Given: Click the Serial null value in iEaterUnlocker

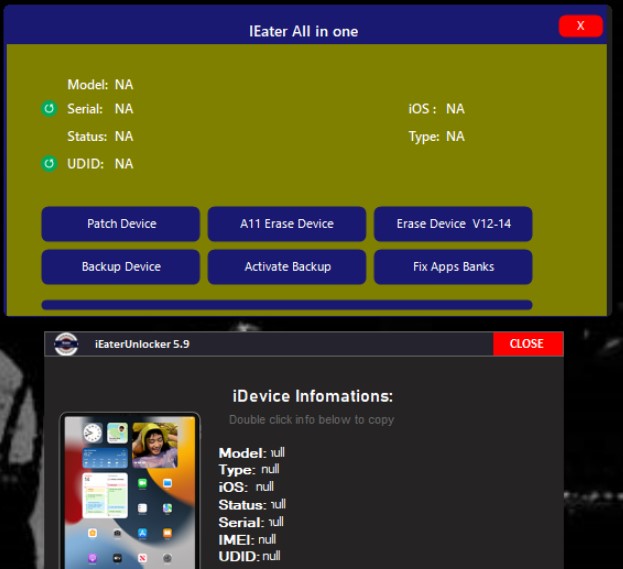Looking at the screenshot, I should 276,522.
